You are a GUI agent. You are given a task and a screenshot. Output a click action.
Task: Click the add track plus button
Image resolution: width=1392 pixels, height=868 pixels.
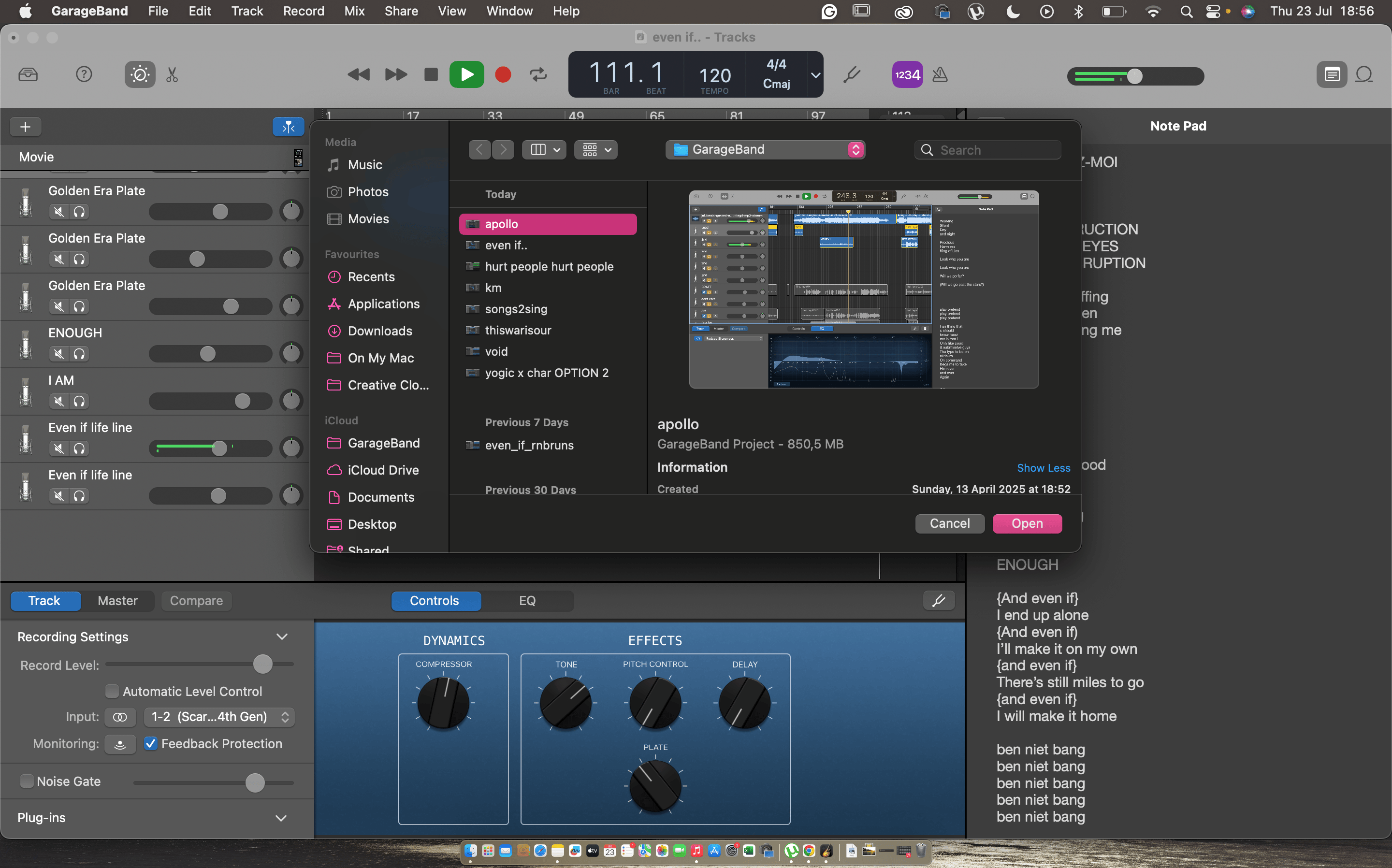pos(25,127)
